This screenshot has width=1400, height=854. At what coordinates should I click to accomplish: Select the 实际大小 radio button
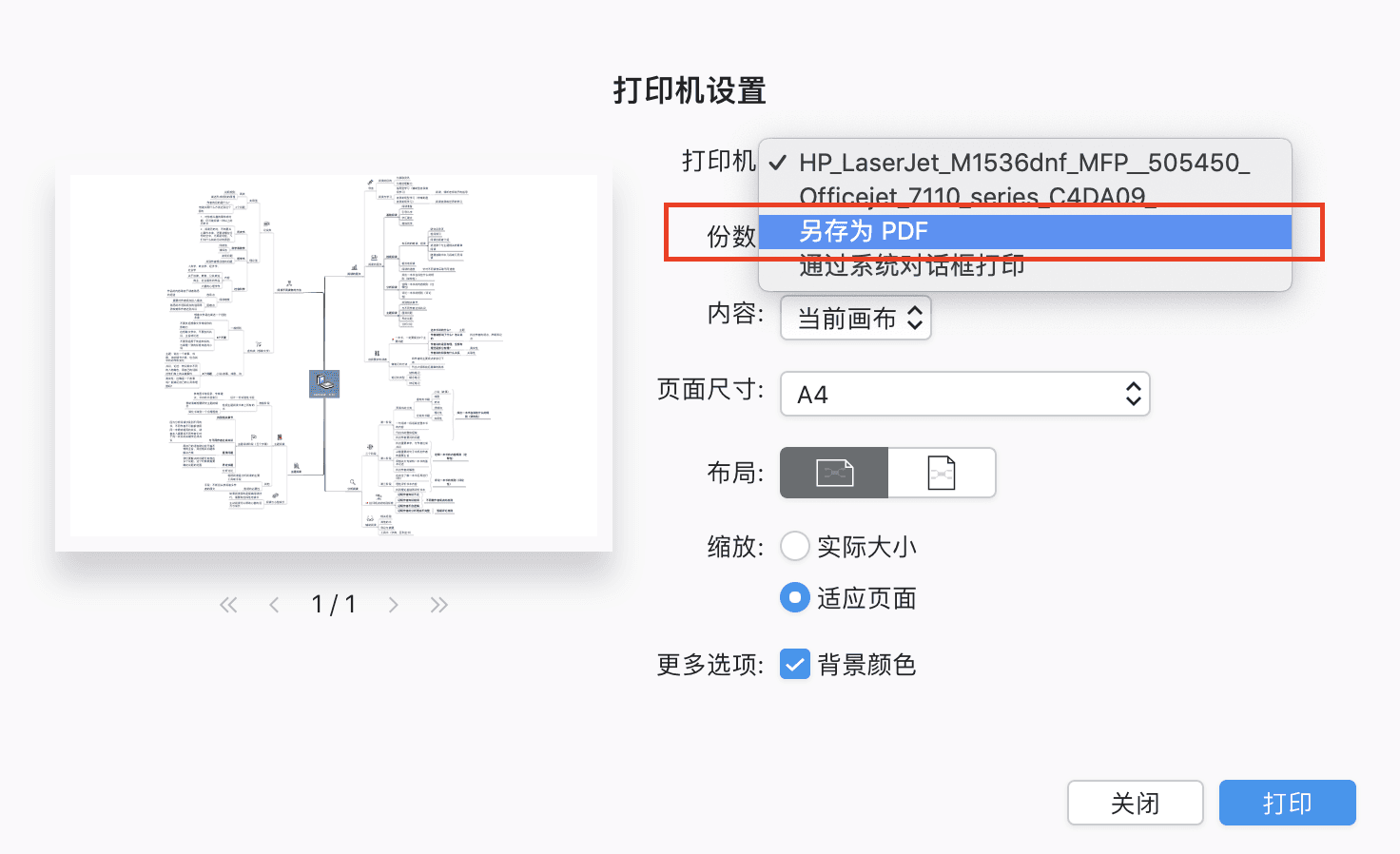point(794,546)
